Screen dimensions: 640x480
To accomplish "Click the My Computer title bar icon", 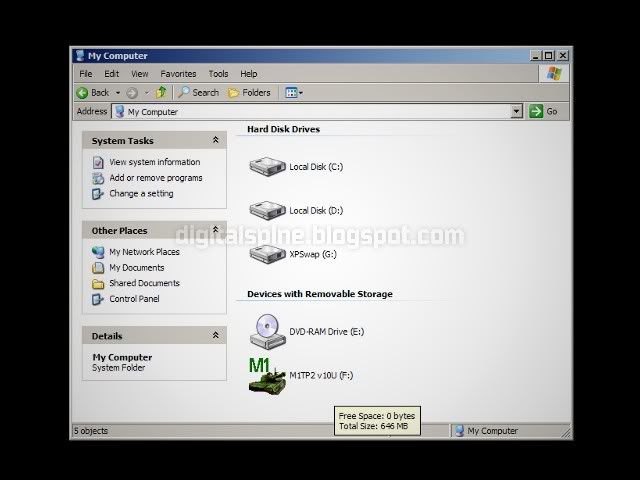I will tap(80, 56).
